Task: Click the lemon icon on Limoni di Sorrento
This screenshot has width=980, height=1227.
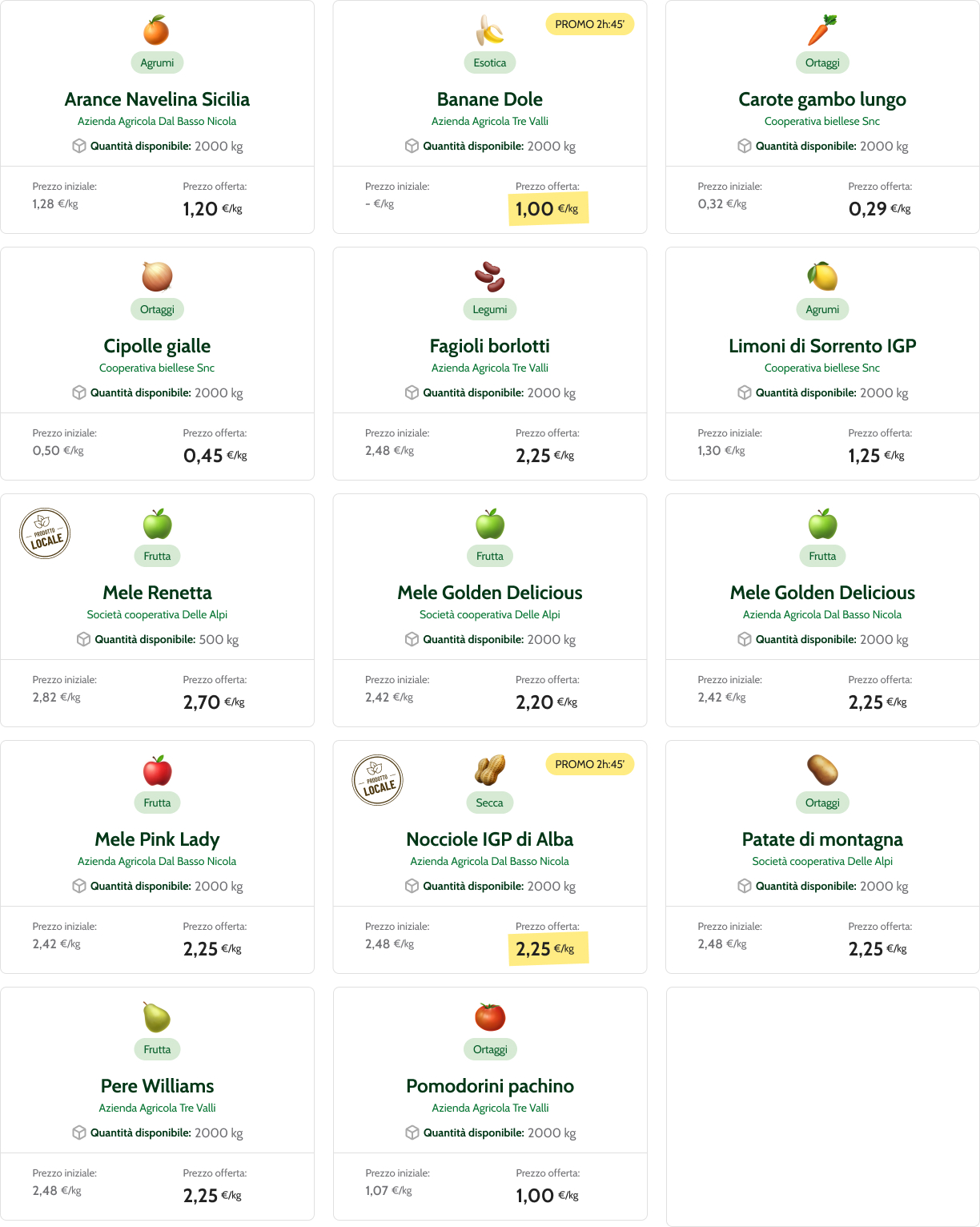Action: click(x=822, y=277)
